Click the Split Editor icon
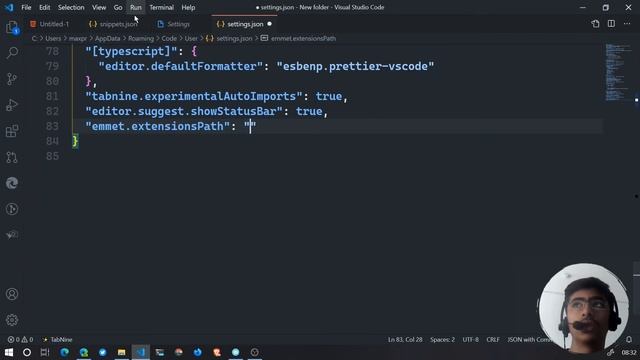This screenshot has width=640, height=360. [x=611, y=24]
